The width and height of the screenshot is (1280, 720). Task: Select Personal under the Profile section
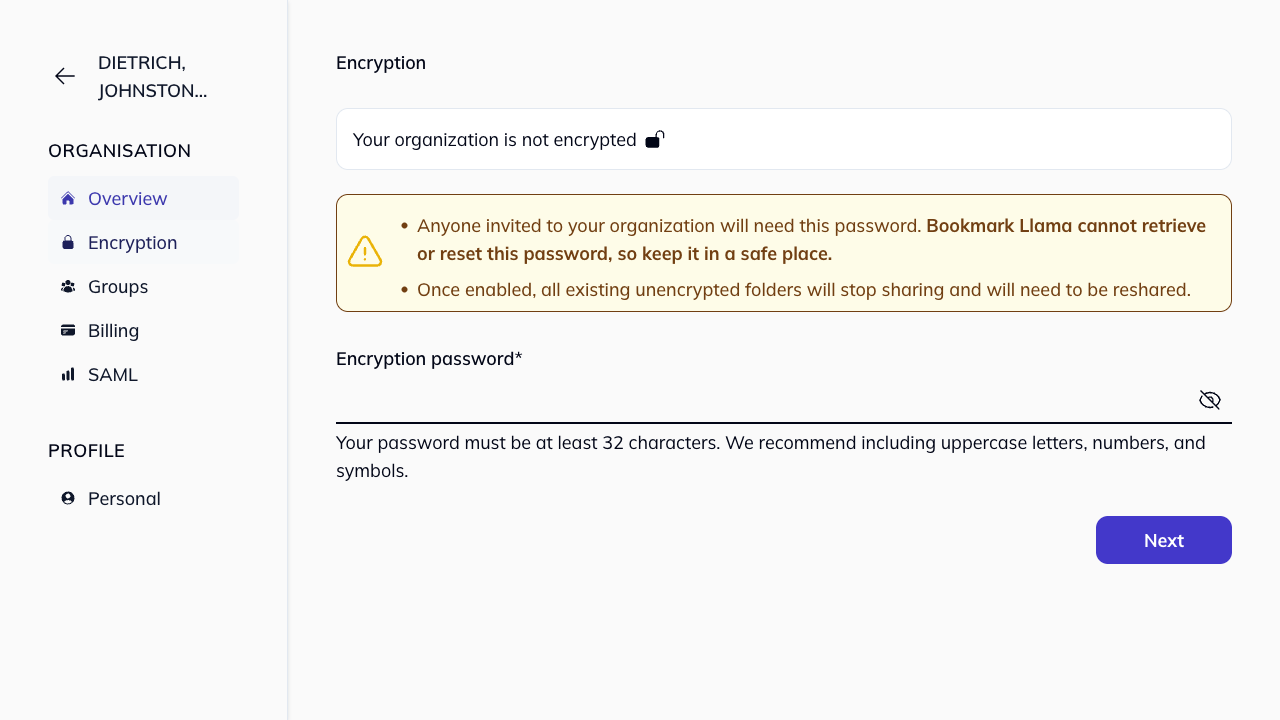click(x=124, y=498)
